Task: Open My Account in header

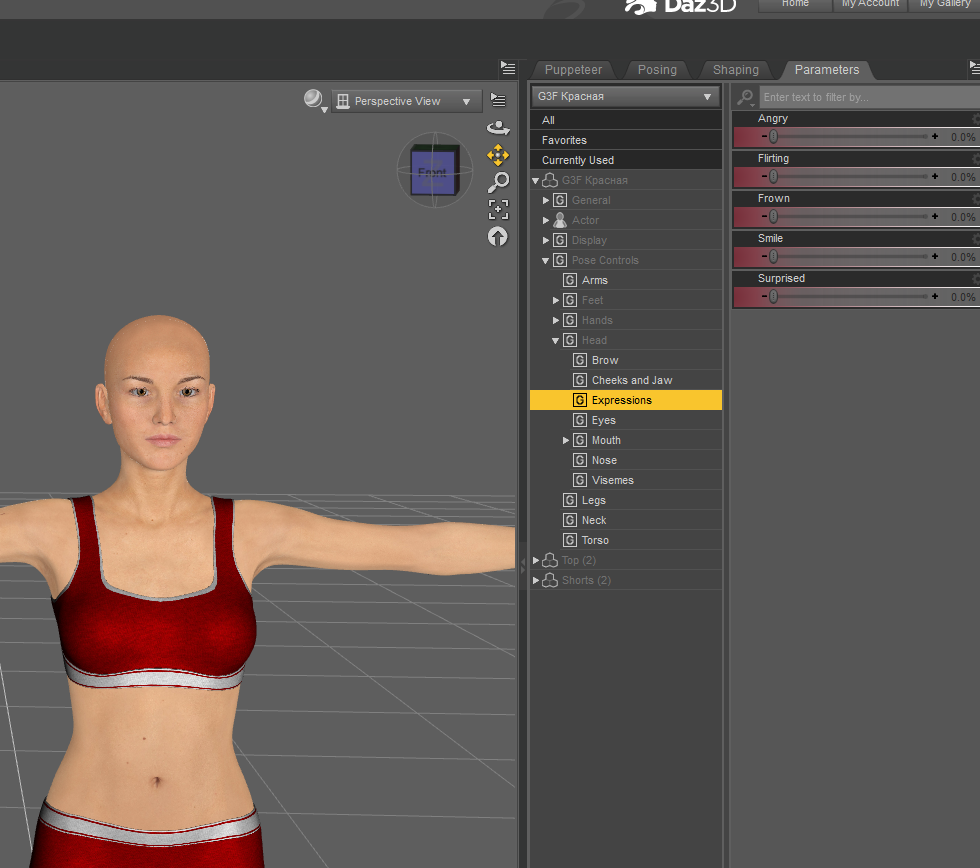Action: 870,4
